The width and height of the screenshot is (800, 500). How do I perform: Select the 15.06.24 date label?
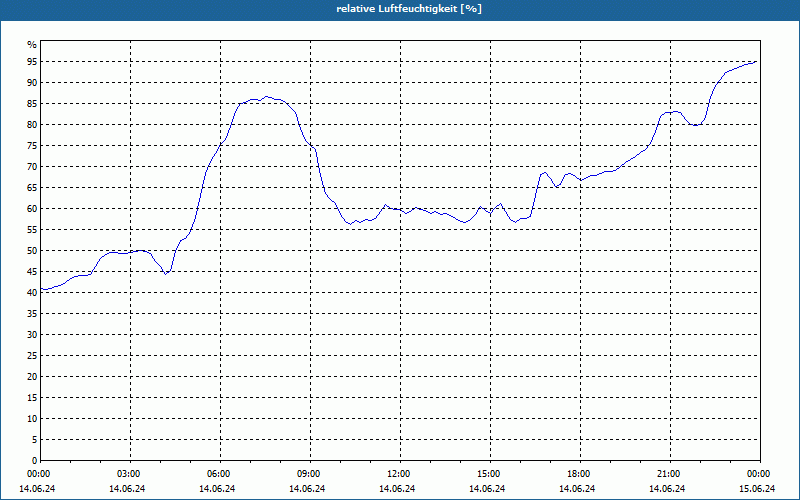(757, 489)
